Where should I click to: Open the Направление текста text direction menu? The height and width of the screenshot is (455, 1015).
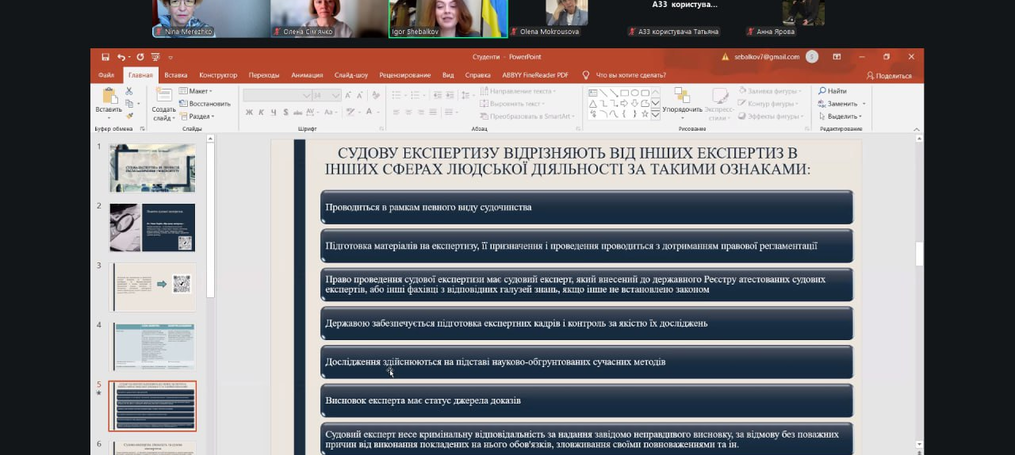tap(517, 91)
